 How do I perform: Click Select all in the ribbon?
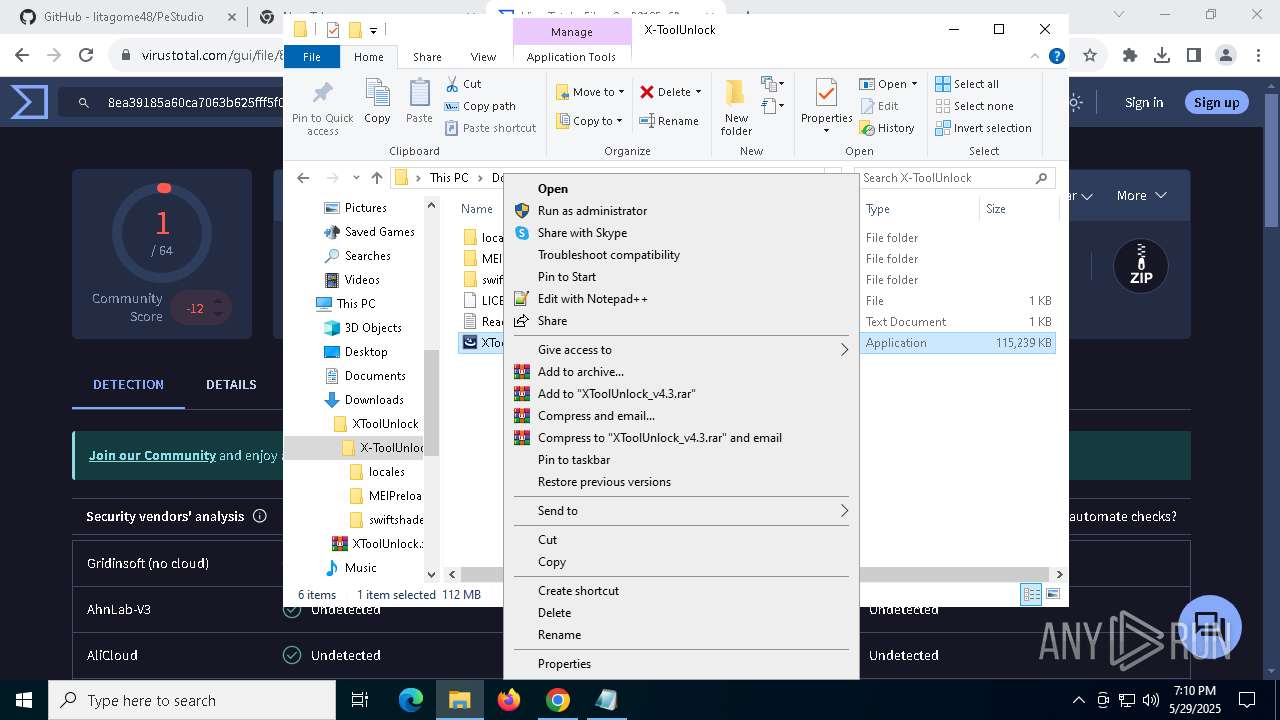pos(967,84)
